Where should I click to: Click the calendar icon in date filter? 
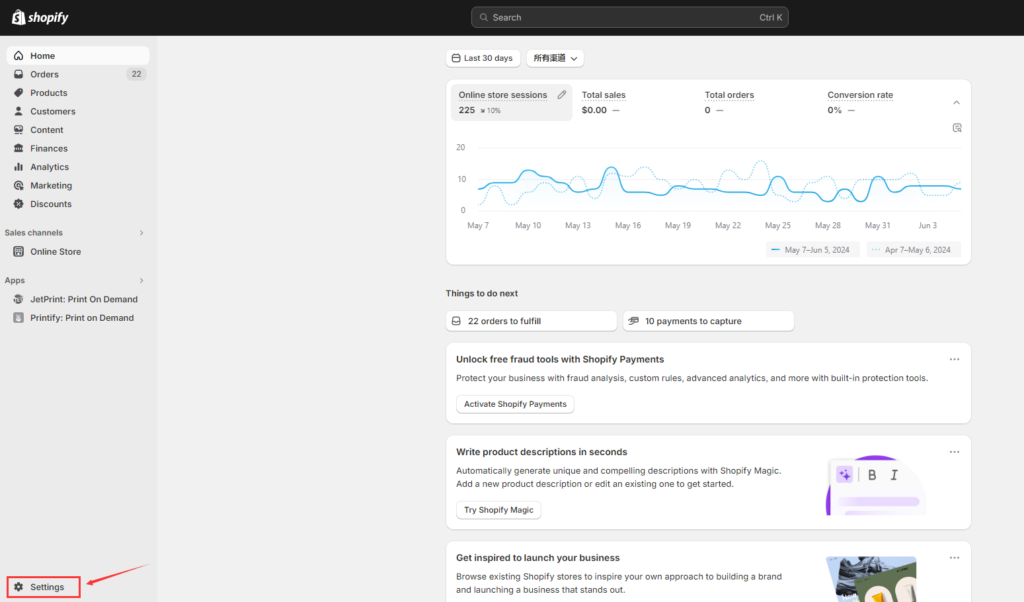(x=456, y=58)
